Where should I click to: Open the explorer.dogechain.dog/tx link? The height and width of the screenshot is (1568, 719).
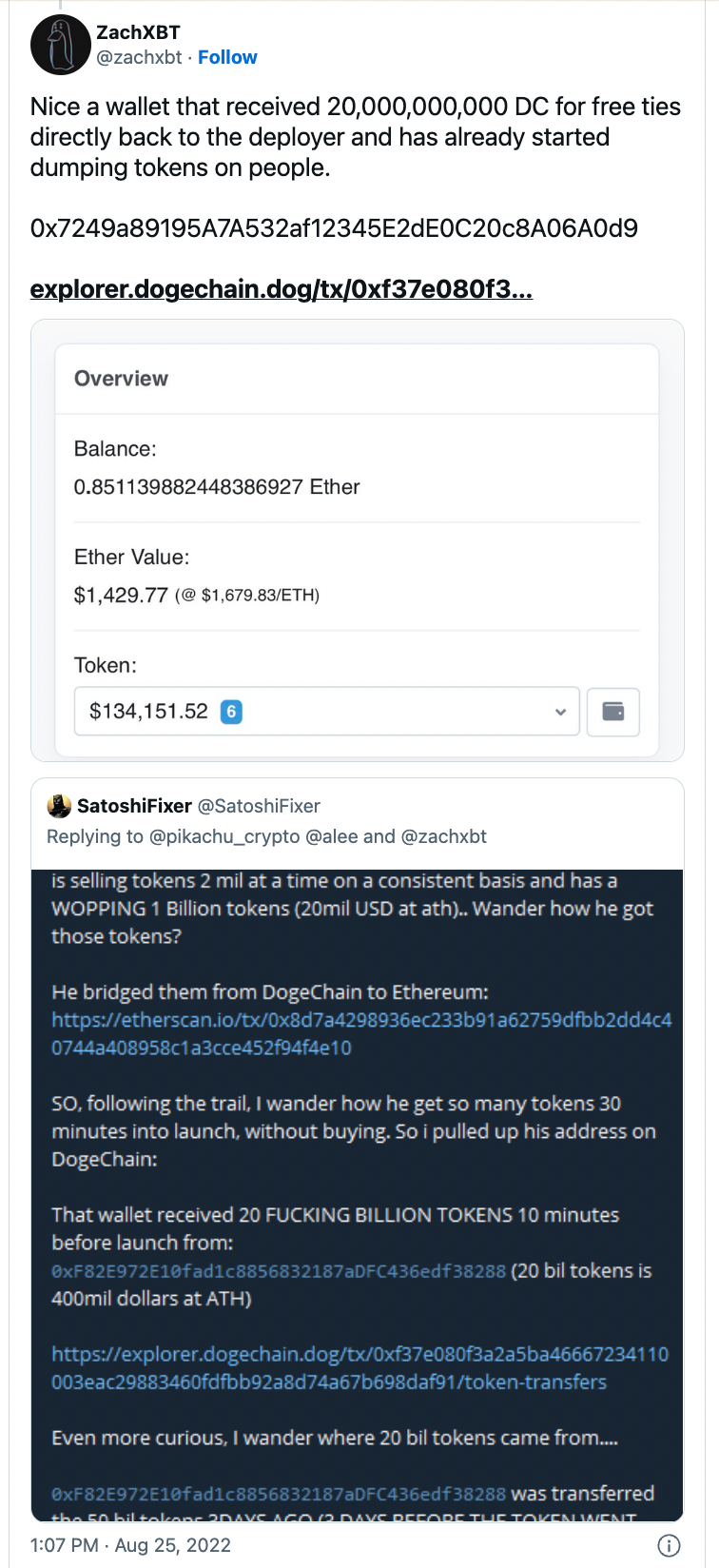point(282,288)
